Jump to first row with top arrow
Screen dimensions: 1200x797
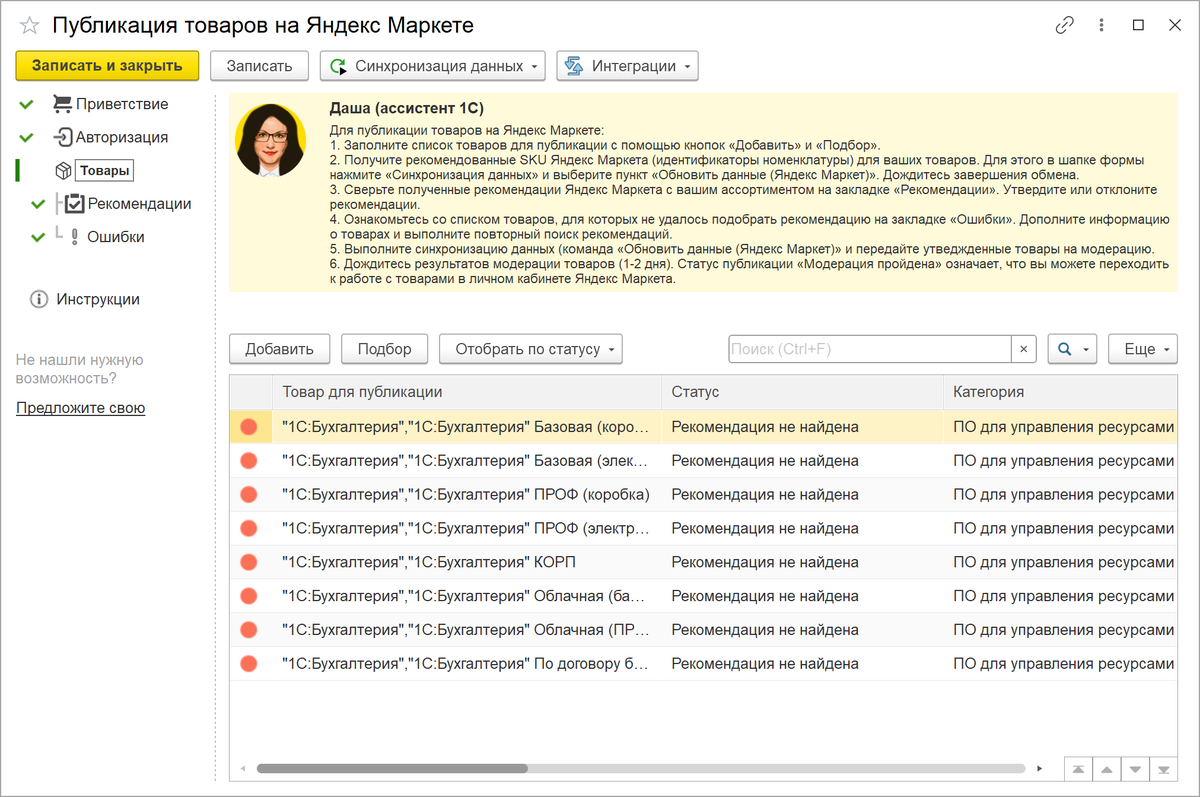pyautogui.click(x=1079, y=770)
